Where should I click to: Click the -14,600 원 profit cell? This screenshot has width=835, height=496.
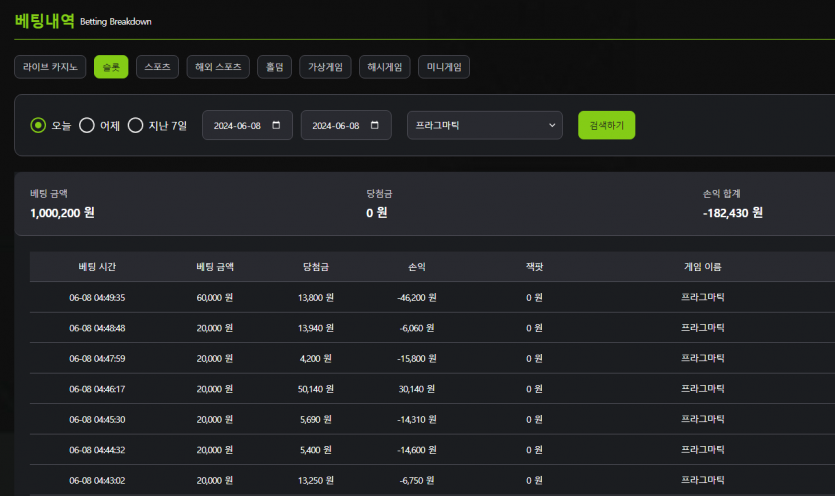[417, 450]
